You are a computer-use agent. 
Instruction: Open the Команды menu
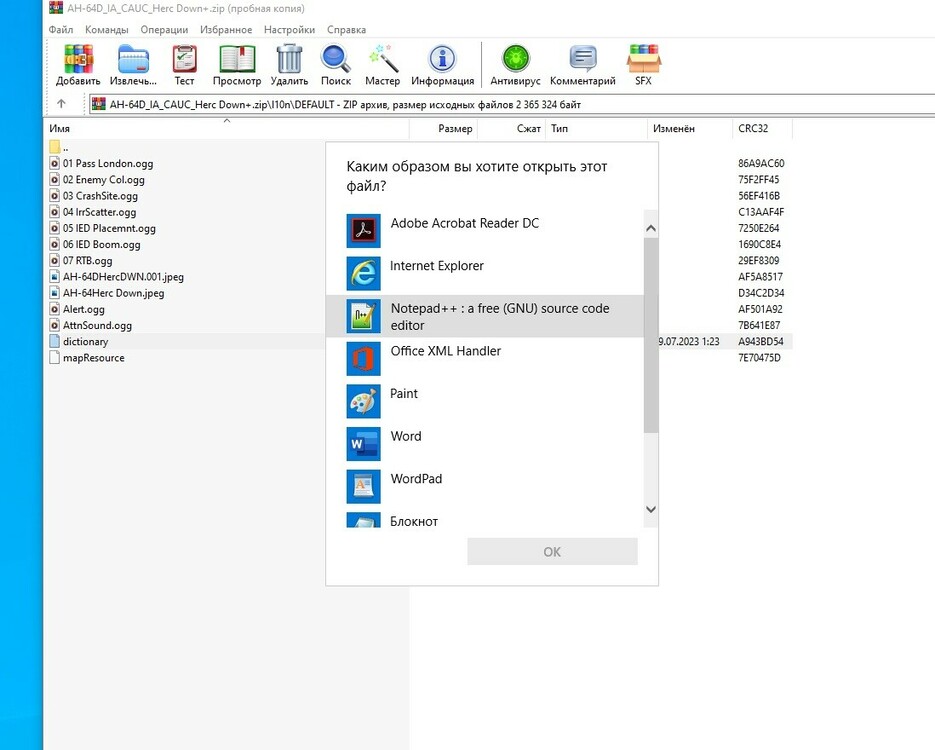[x=107, y=29]
